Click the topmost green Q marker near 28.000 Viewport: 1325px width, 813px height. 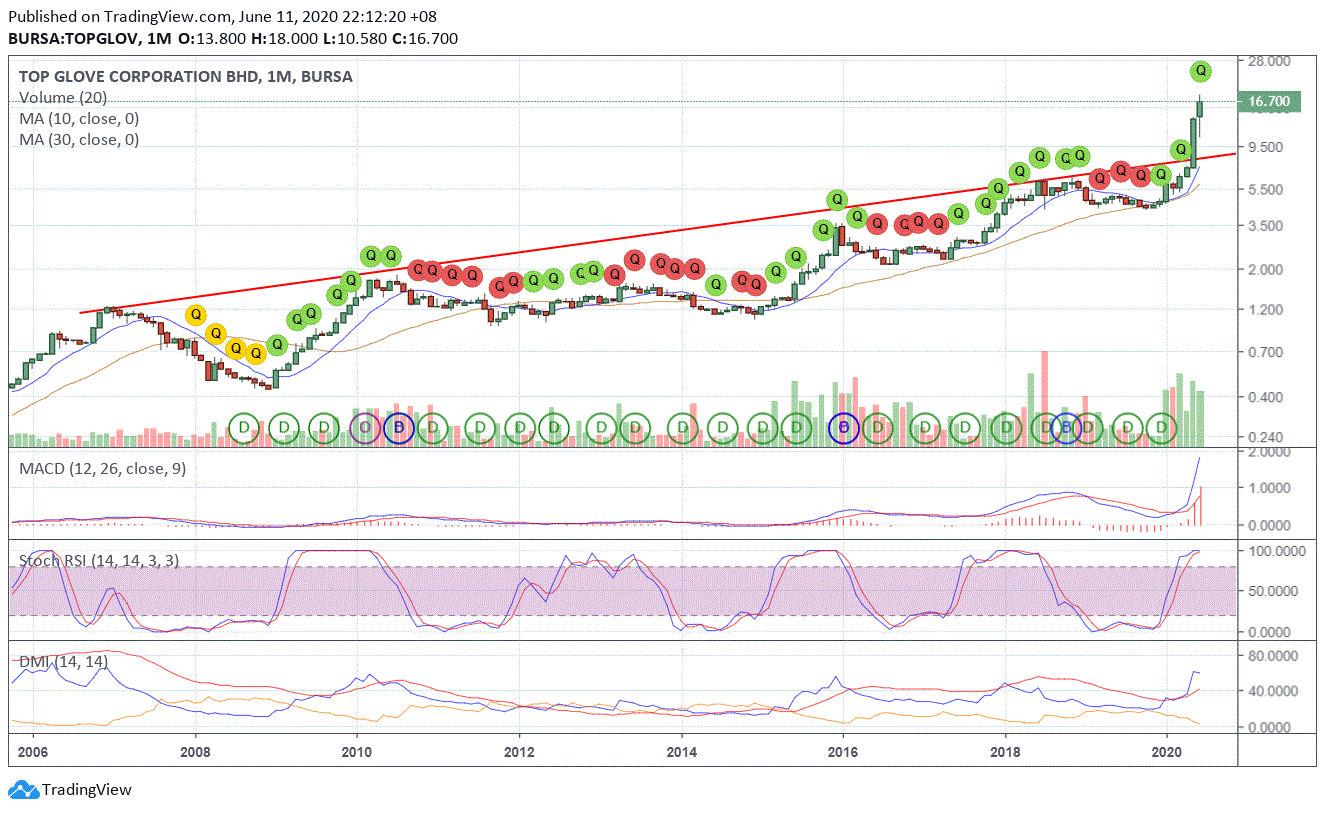pos(1201,71)
